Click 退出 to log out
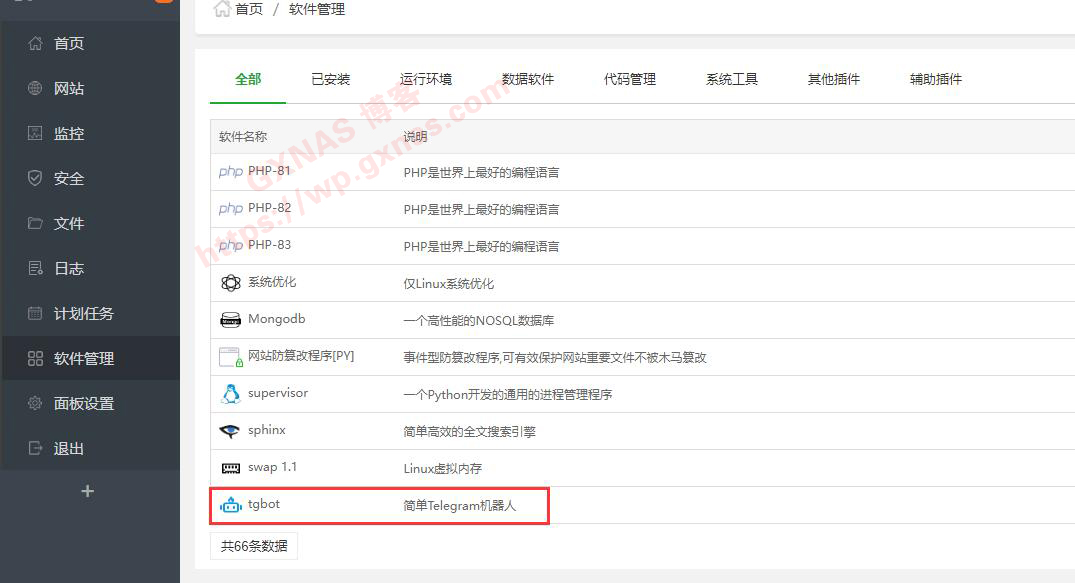Screen dimensions: 1075x583 [69, 449]
